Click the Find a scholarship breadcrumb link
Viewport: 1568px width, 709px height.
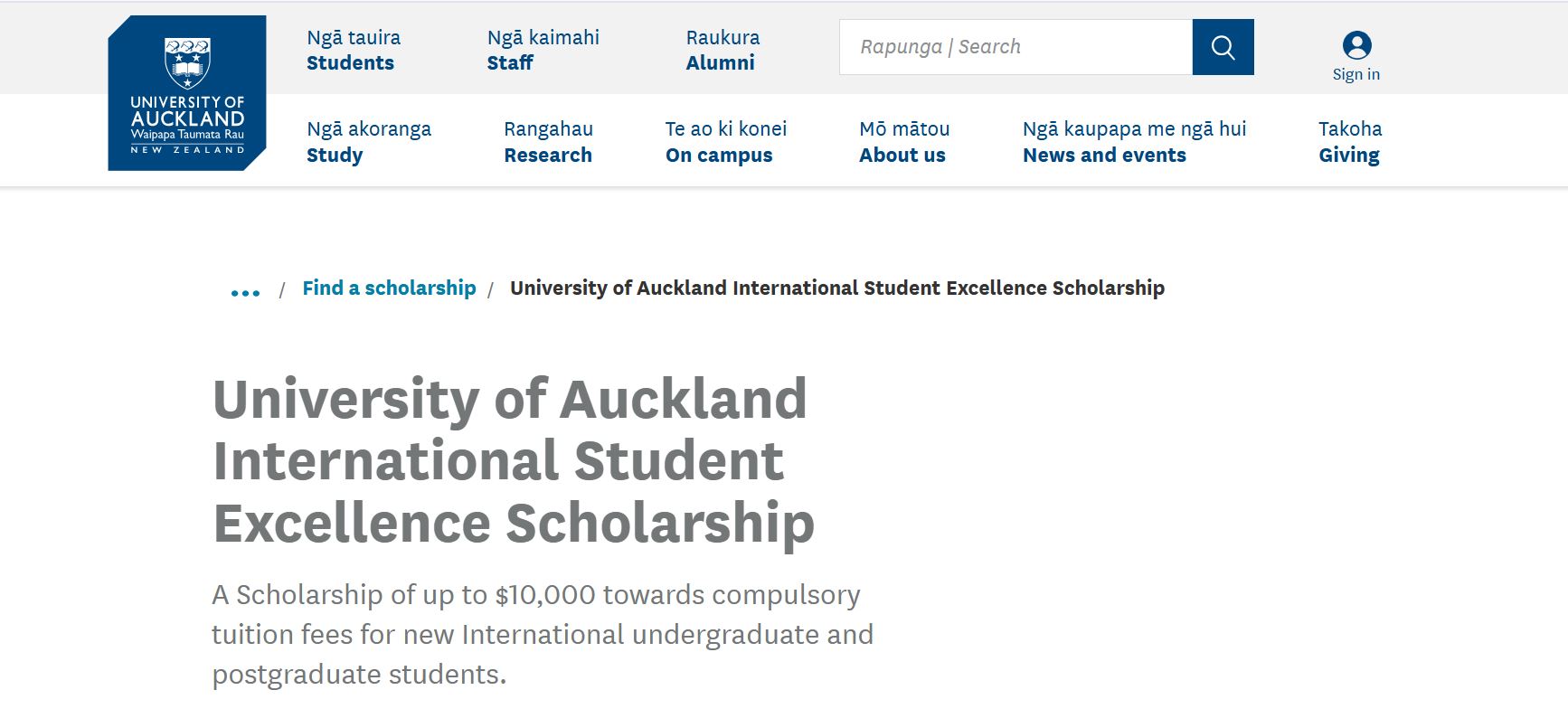pos(389,288)
